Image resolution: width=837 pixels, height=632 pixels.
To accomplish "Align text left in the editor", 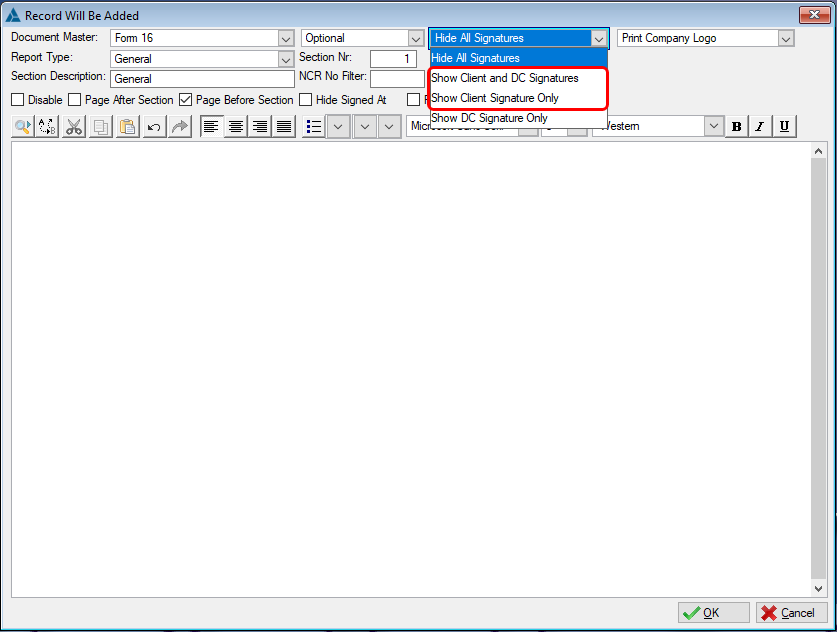I will pyautogui.click(x=211, y=127).
